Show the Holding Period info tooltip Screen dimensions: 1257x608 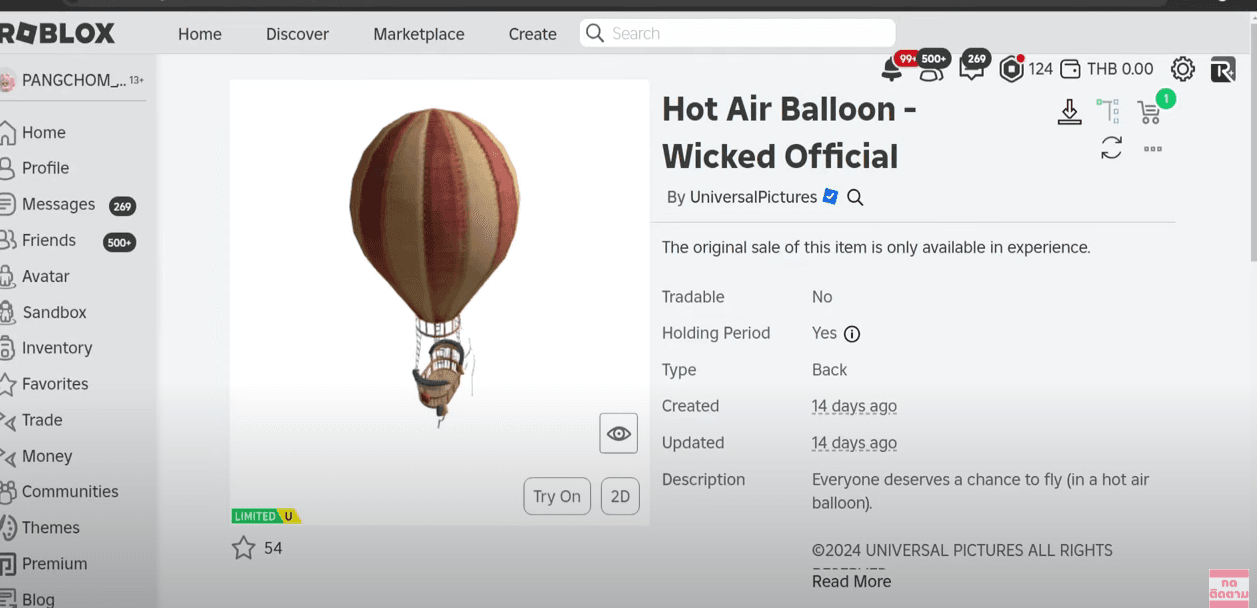click(852, 334)
